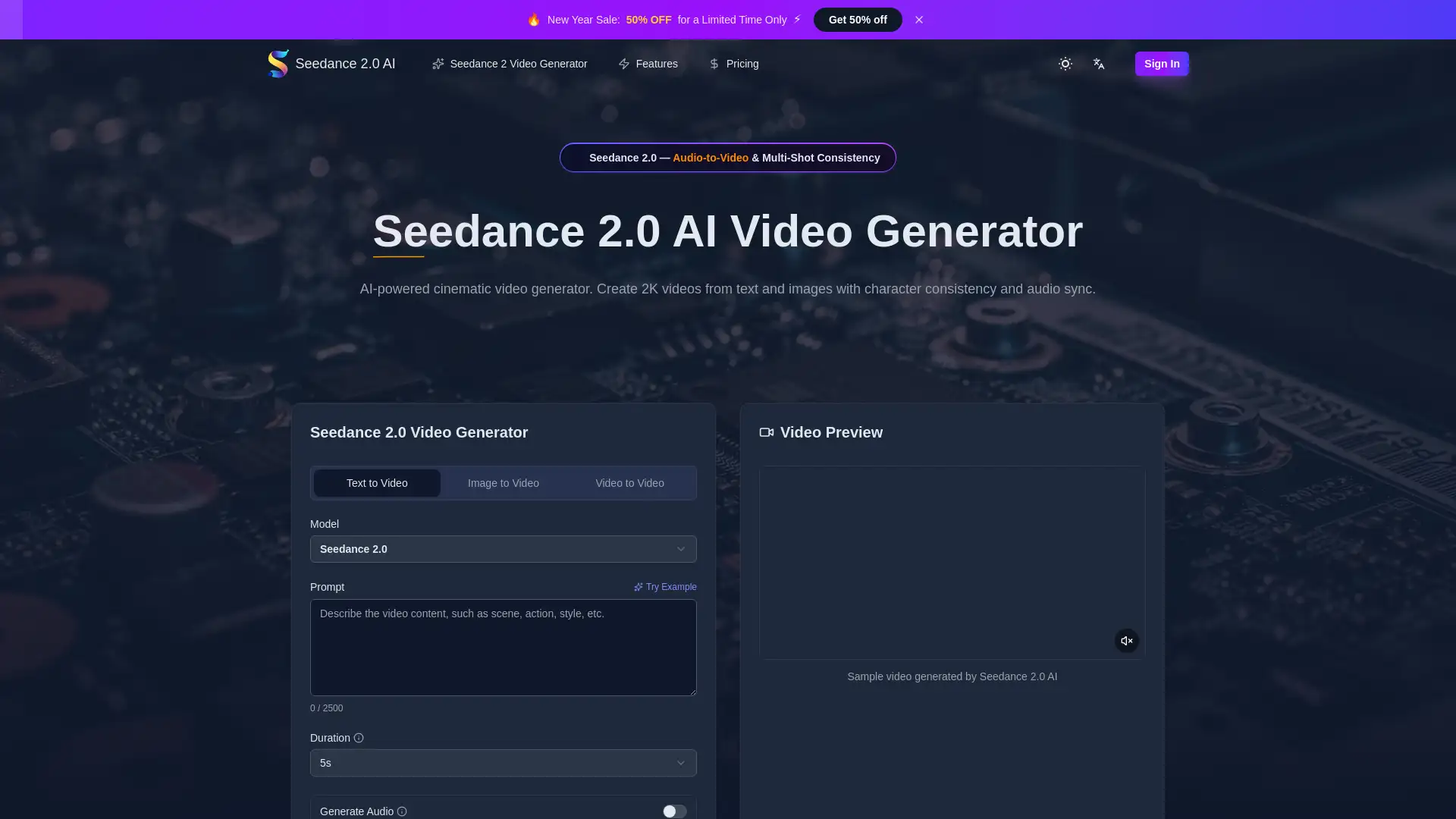Switch to the Image to Video tab

503,483
